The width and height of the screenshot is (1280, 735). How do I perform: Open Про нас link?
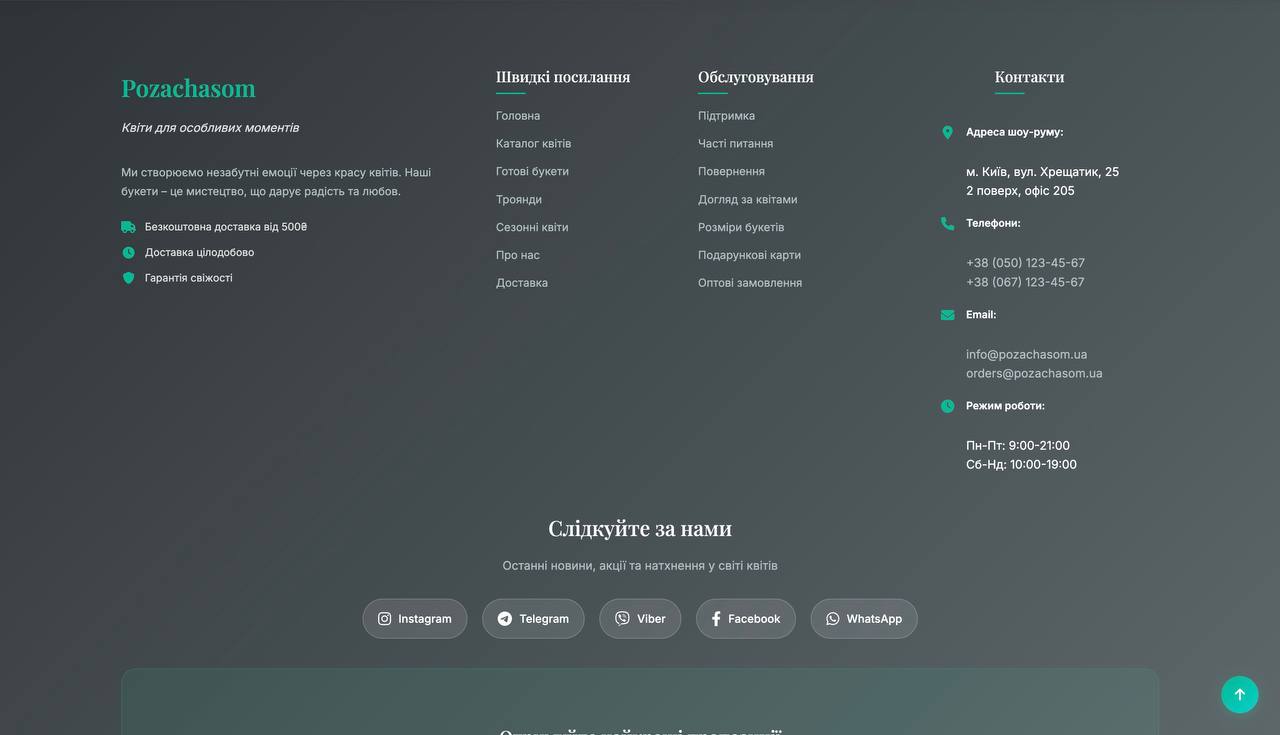click(518, 256)
